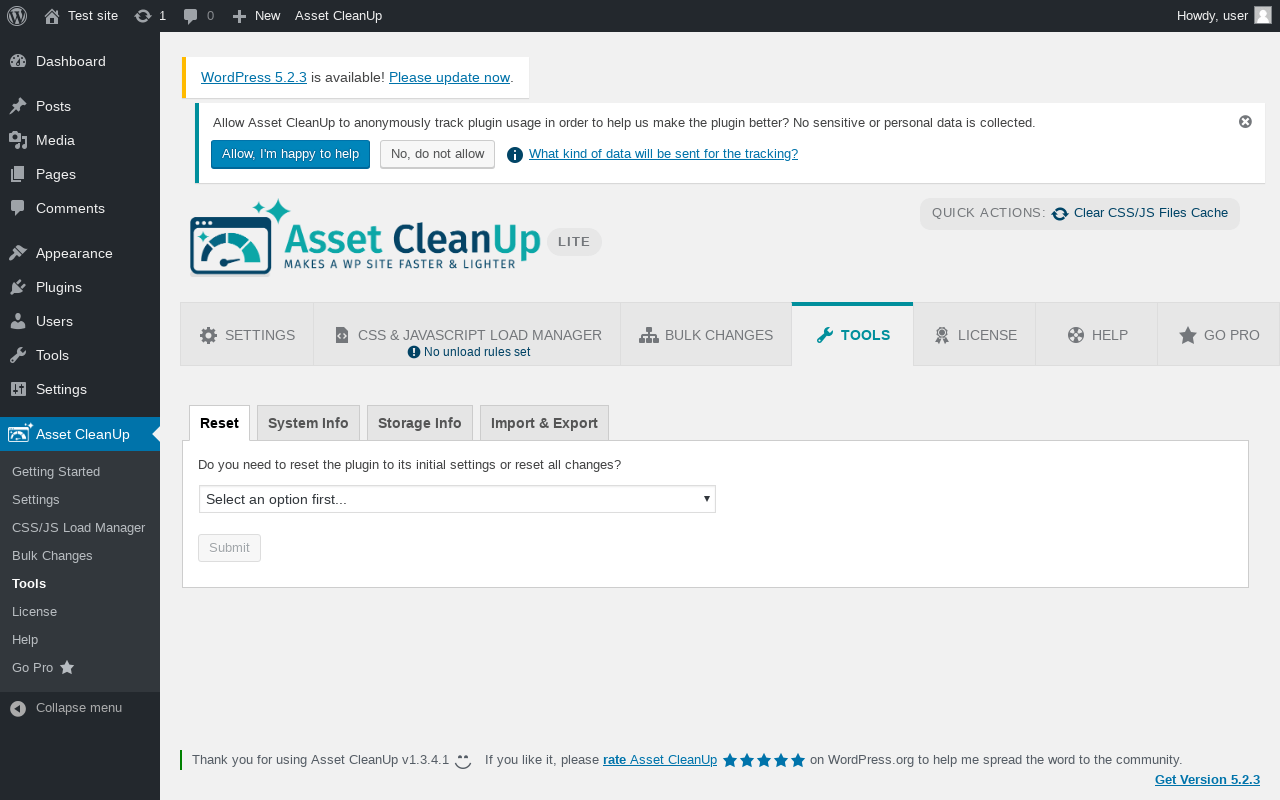Click 'Allow, I'm happy to help' button
The image size is (1280, 800).
290,154
